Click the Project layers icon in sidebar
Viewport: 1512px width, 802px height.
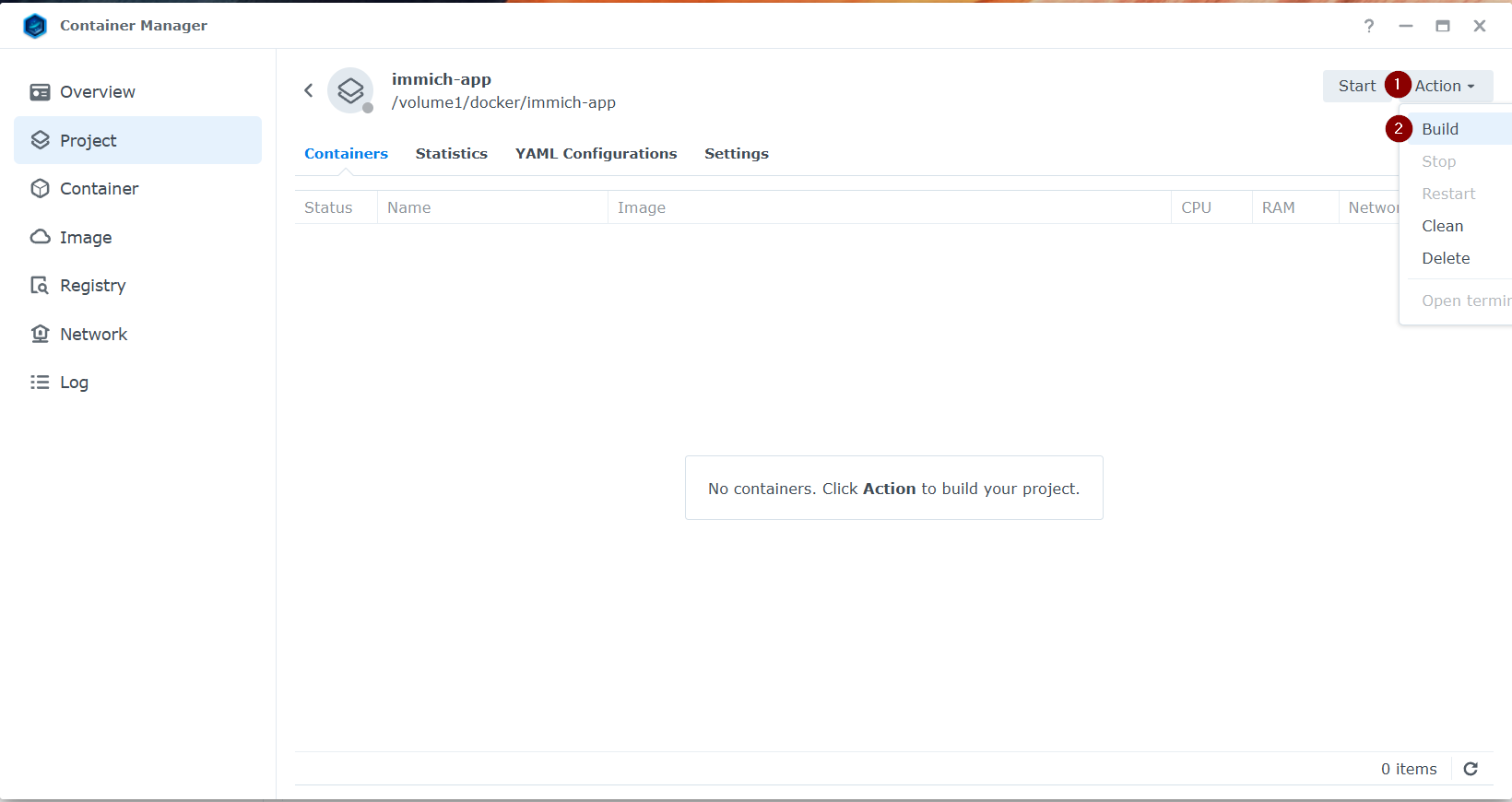click(40, 140)
